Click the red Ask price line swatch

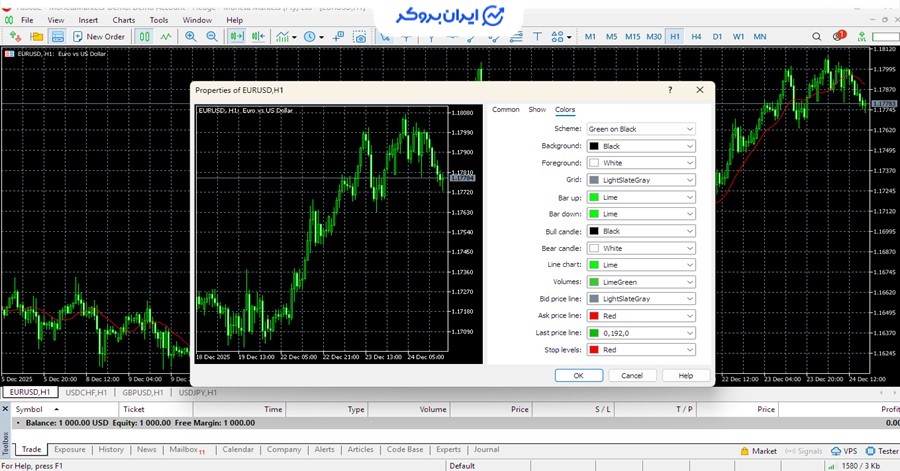coord(594,316)
